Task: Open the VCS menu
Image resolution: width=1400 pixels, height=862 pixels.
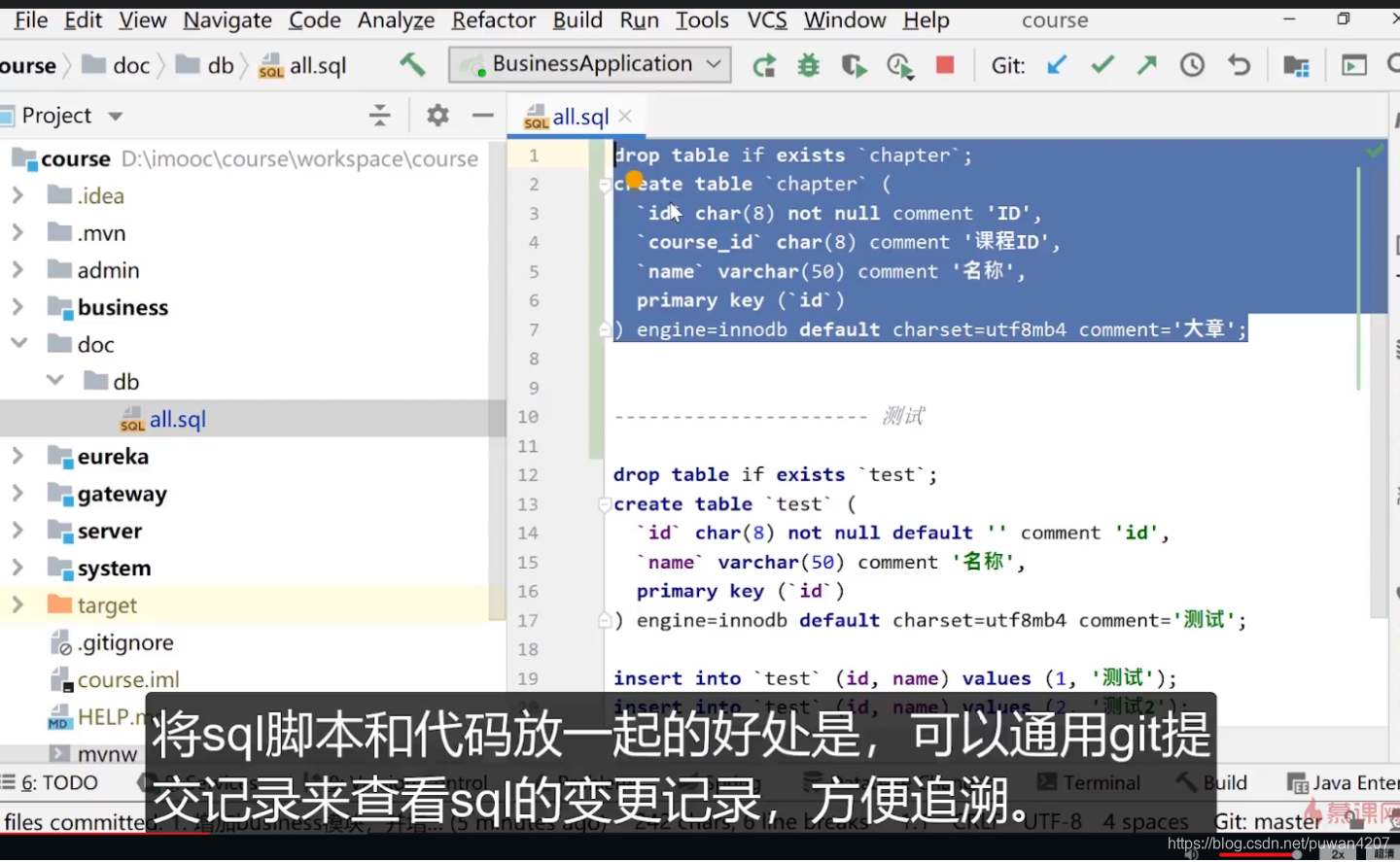Action: pos(767,20)
